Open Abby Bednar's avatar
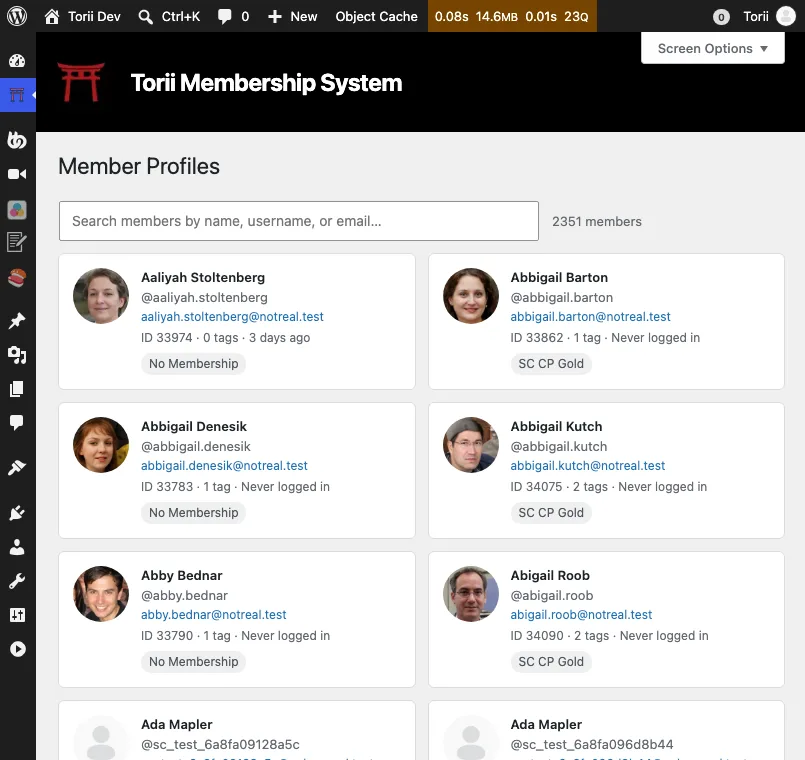 click(x=101, y=594)
